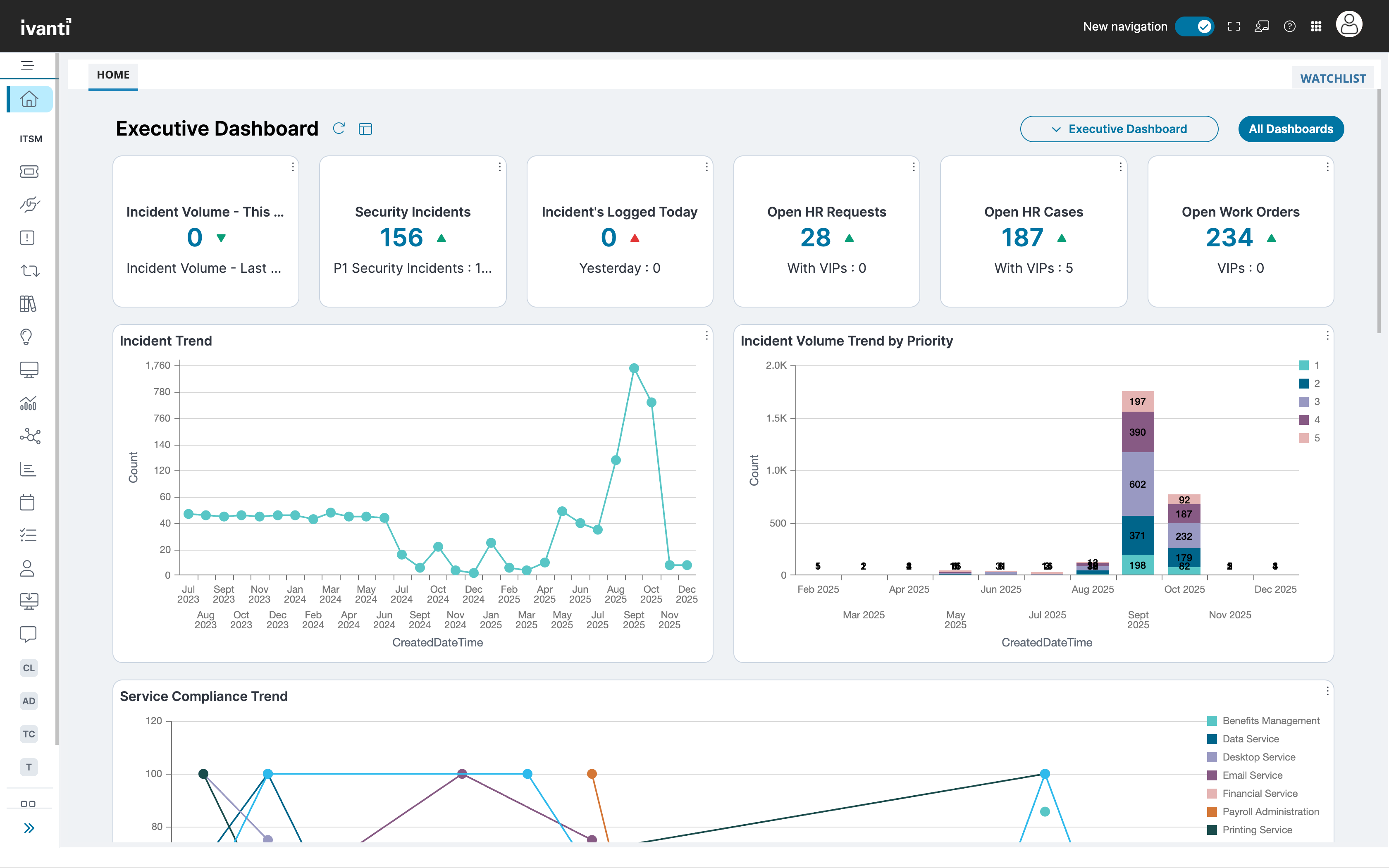Toggle priority 1 legend swatch
The height and width of the screenshot is (868, 1389).
point(1303,365)
